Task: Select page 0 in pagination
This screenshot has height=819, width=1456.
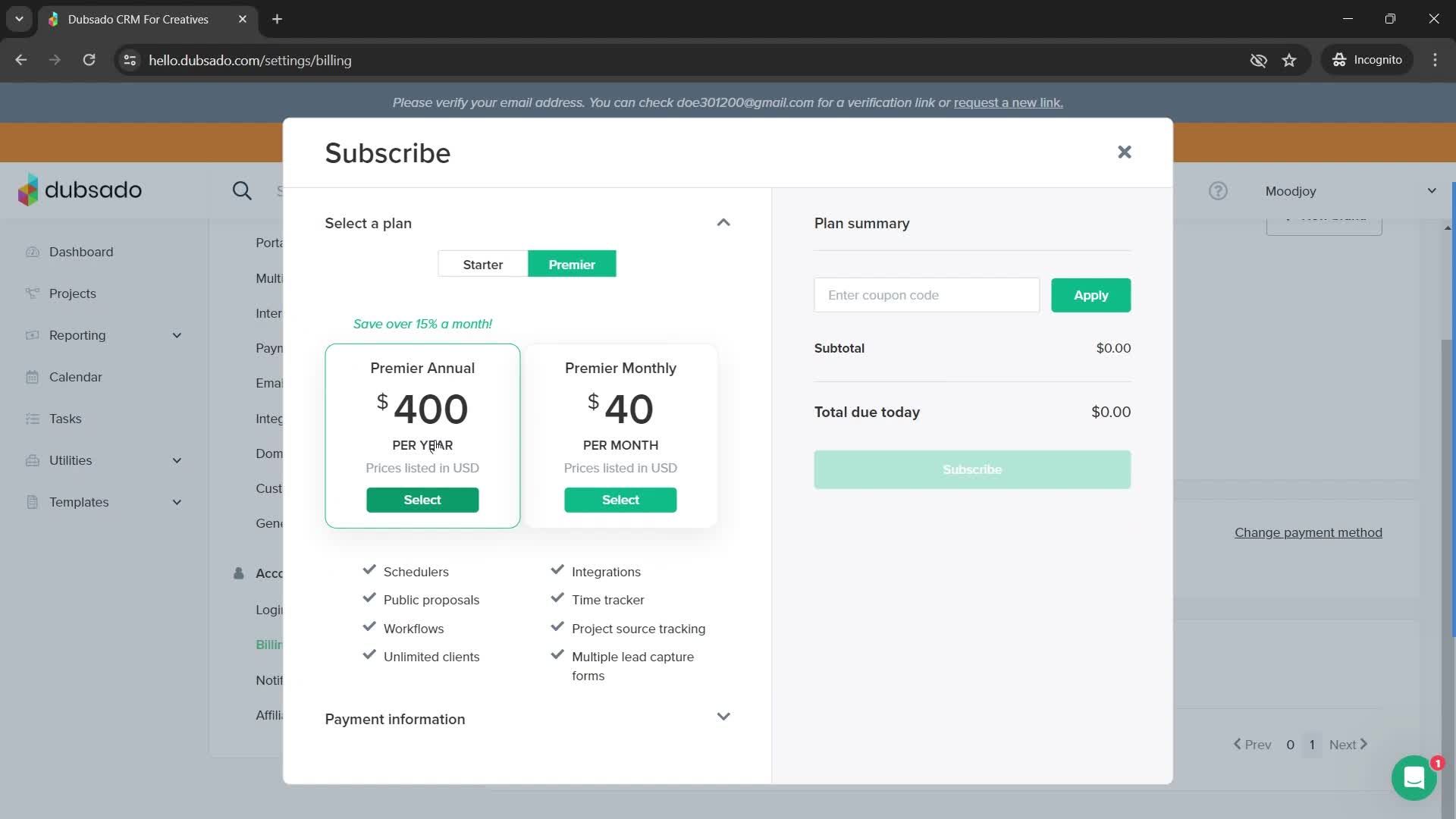Action: point(1290,745)
